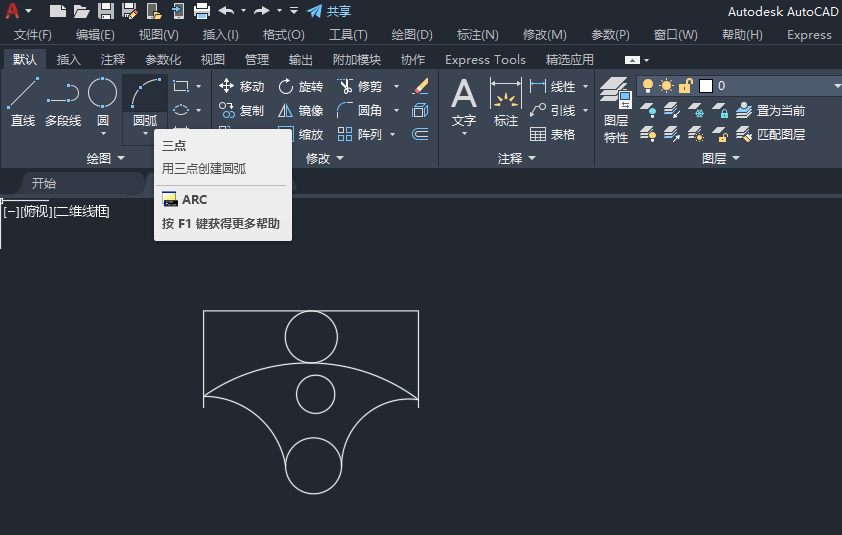Switch to the Express Tools ribbon tab

click(485, 60)
